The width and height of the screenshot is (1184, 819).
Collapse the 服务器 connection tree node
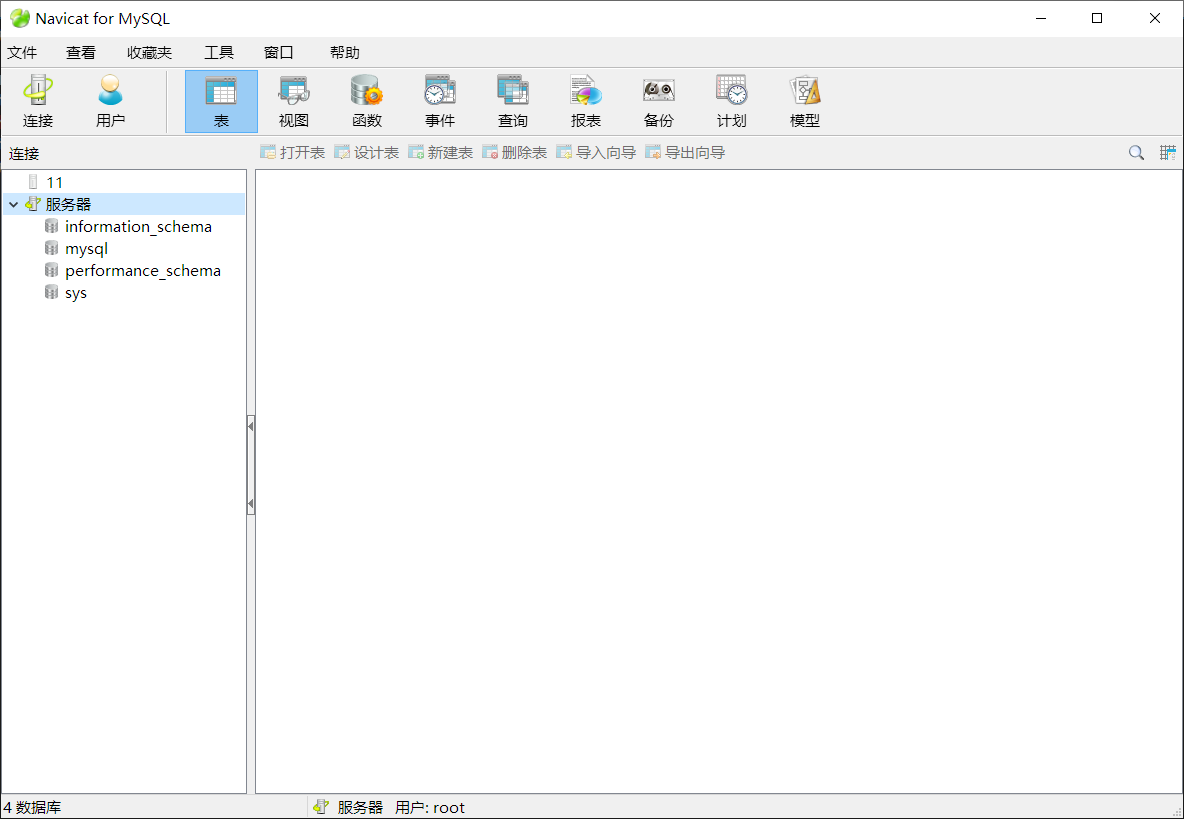pos(14,204)
